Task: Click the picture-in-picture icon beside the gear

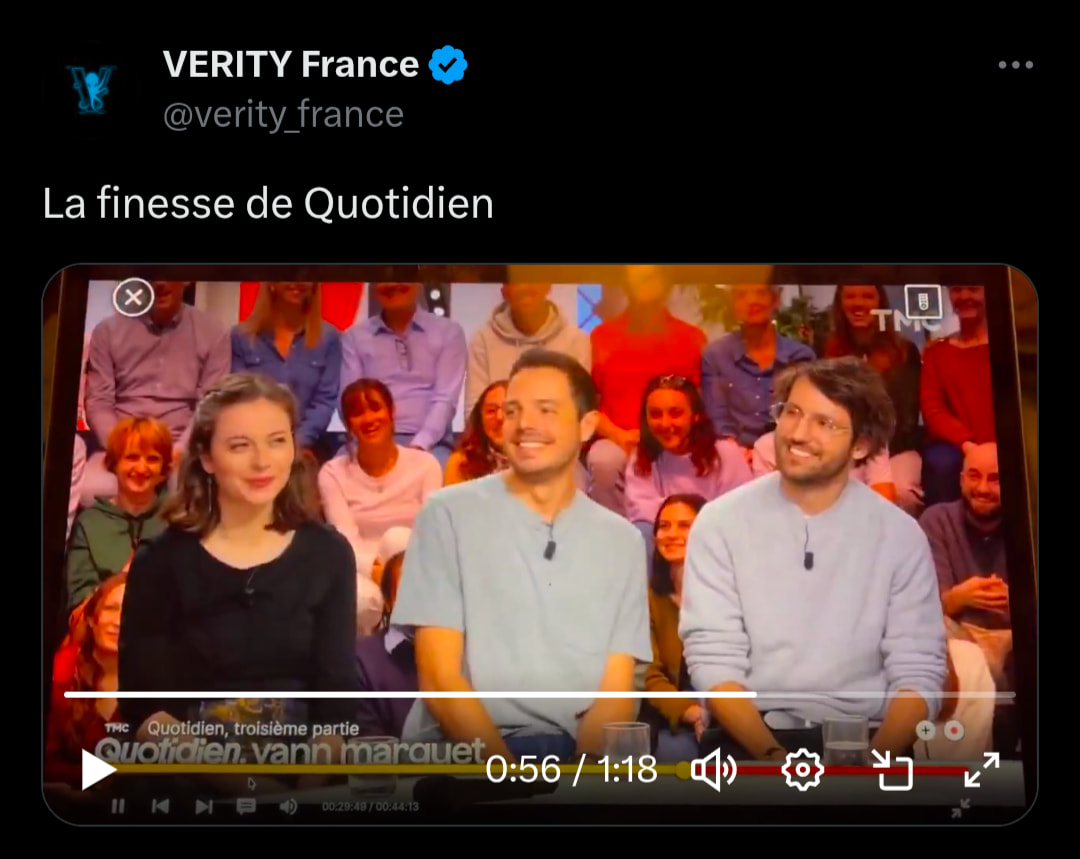Action: 893,769
